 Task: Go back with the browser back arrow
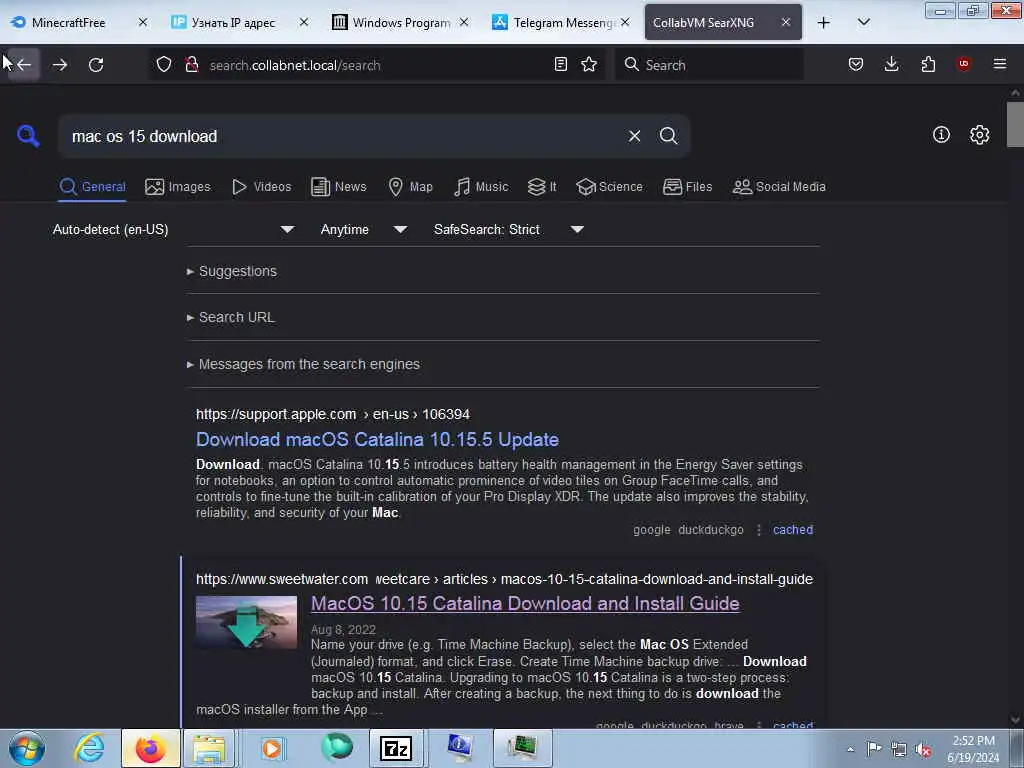coord(24,65)
